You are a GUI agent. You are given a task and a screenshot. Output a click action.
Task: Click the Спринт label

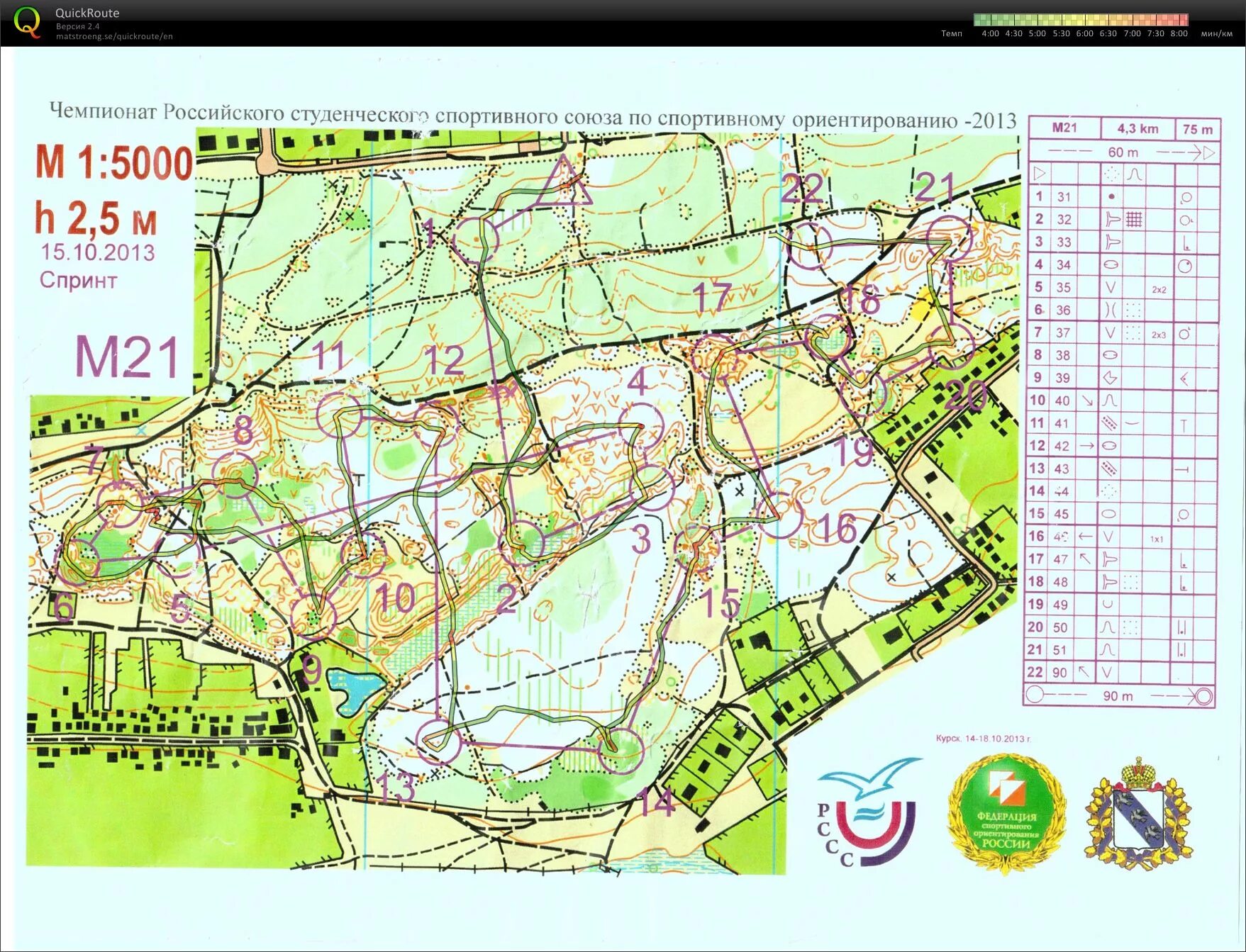coord(78,280)
